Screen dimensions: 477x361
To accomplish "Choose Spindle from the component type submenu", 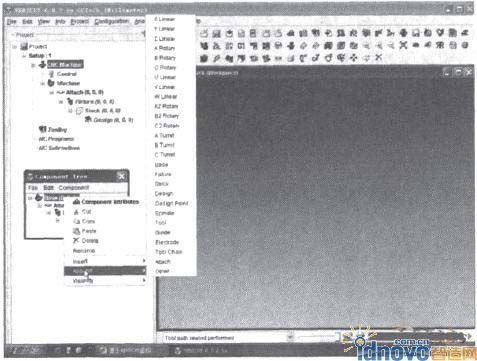I will click(x=164, y=213).
